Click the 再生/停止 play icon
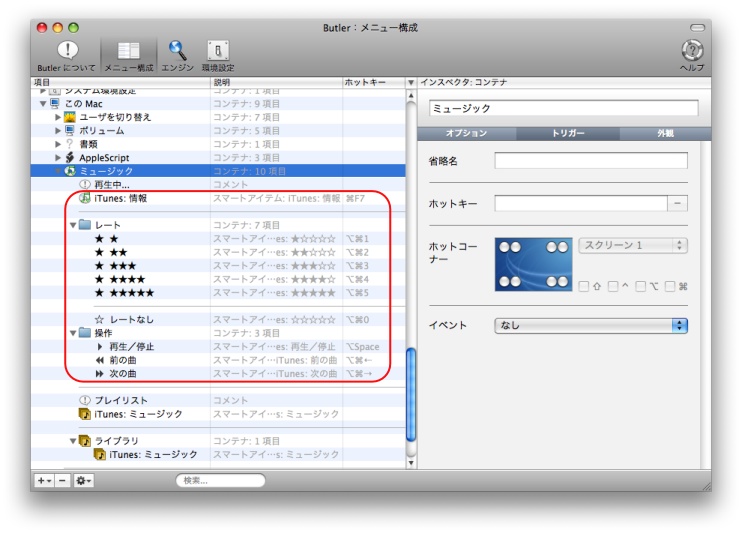Image resolution: width=742 pixels, height=533 pixels. [x=100, y=346]
